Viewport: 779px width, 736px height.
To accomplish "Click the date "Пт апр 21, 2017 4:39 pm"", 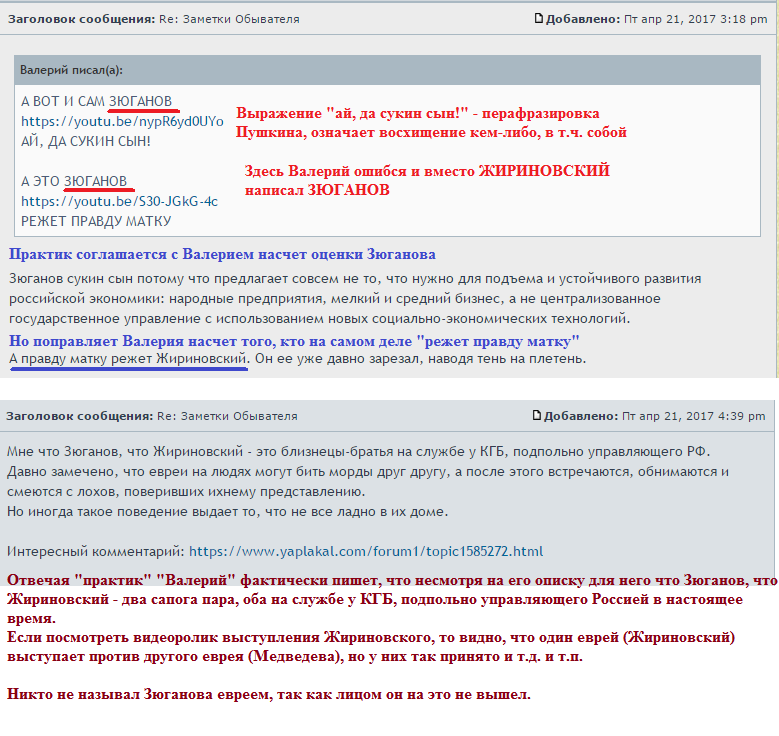I will [x=694, y=416].
